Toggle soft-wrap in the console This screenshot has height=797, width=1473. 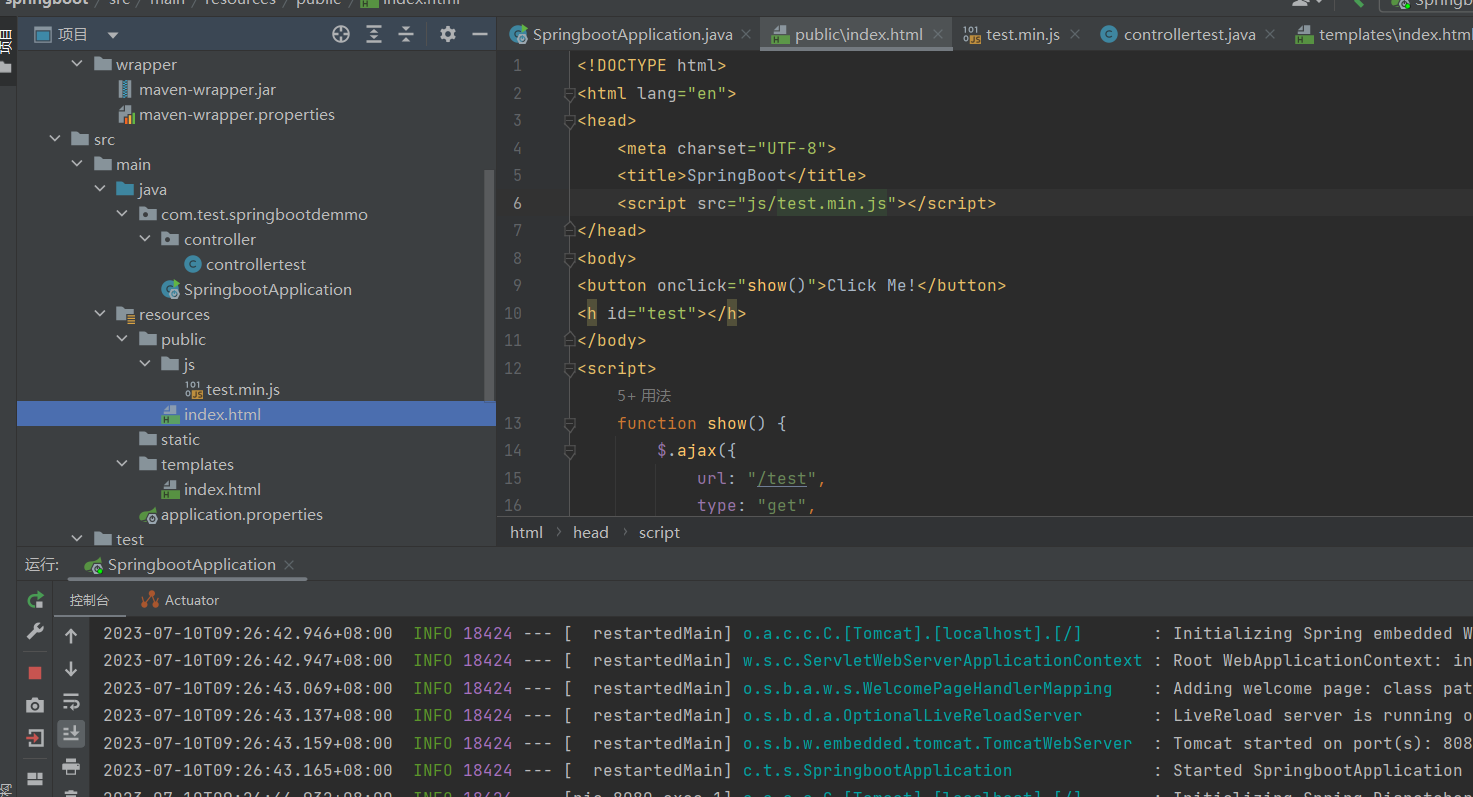[x=71, y=701]
